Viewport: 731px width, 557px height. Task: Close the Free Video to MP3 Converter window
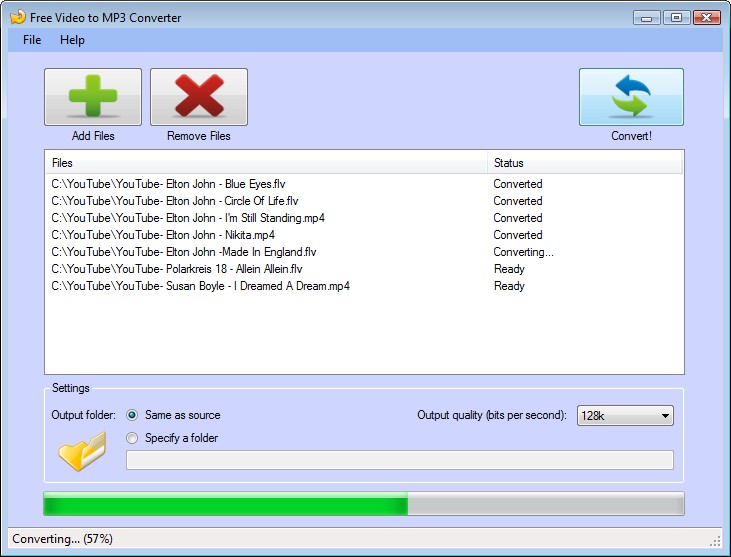(x=706, y=18)
